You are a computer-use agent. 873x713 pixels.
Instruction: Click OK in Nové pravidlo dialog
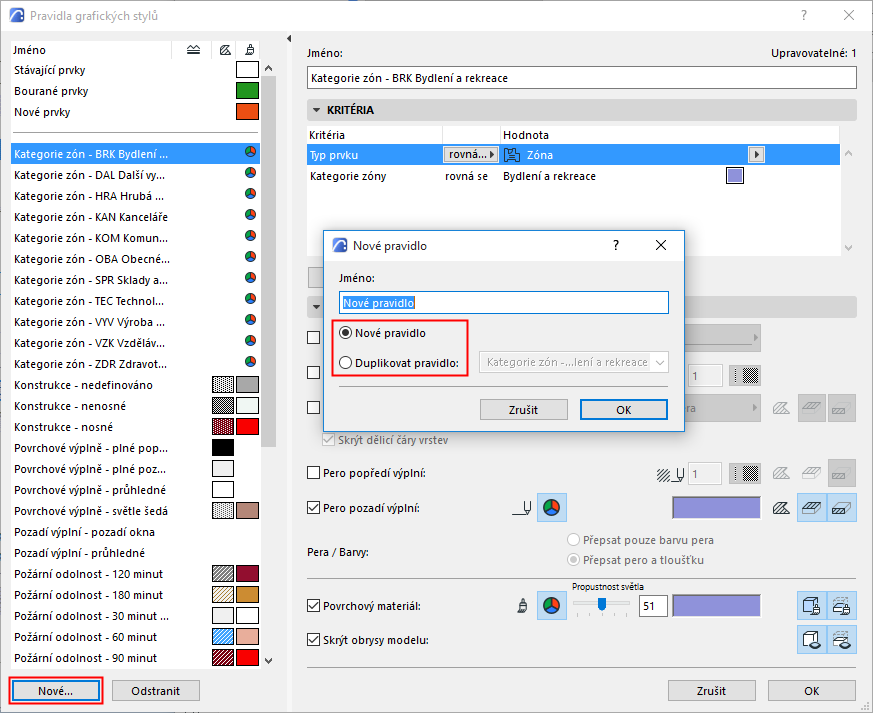624,410
